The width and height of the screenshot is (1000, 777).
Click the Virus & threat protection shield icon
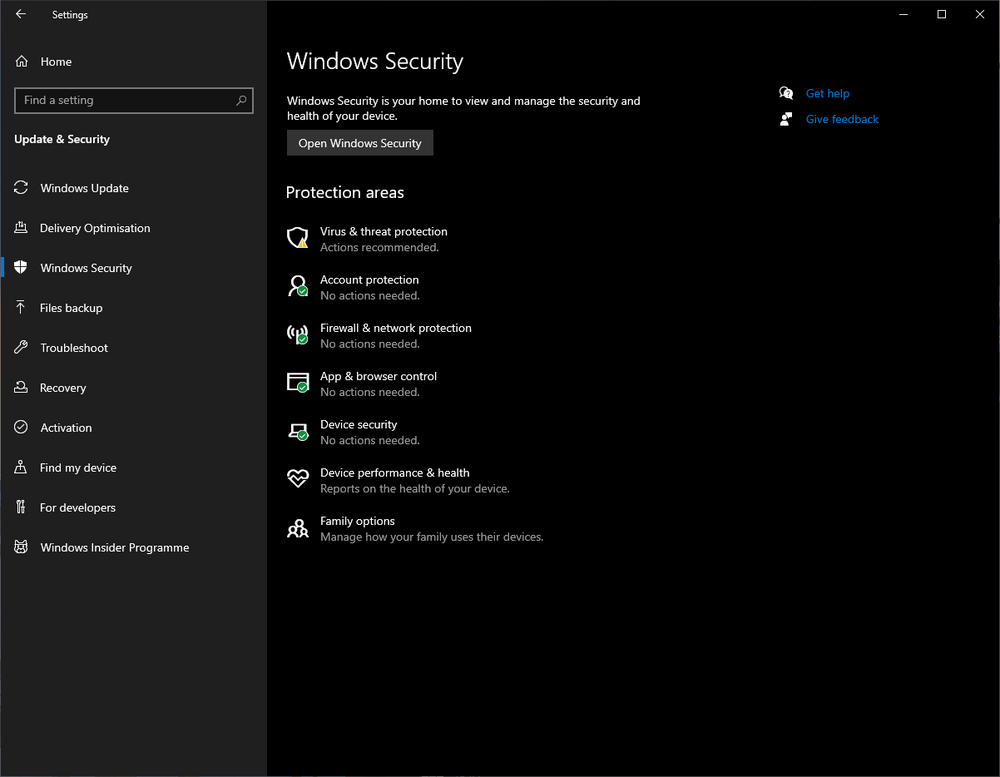point(298,238)
